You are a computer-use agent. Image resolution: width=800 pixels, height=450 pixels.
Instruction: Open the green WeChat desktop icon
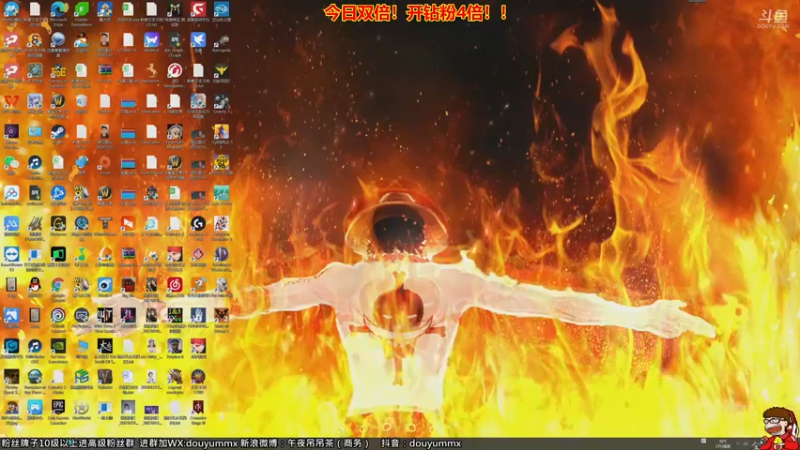click(11, 162)
